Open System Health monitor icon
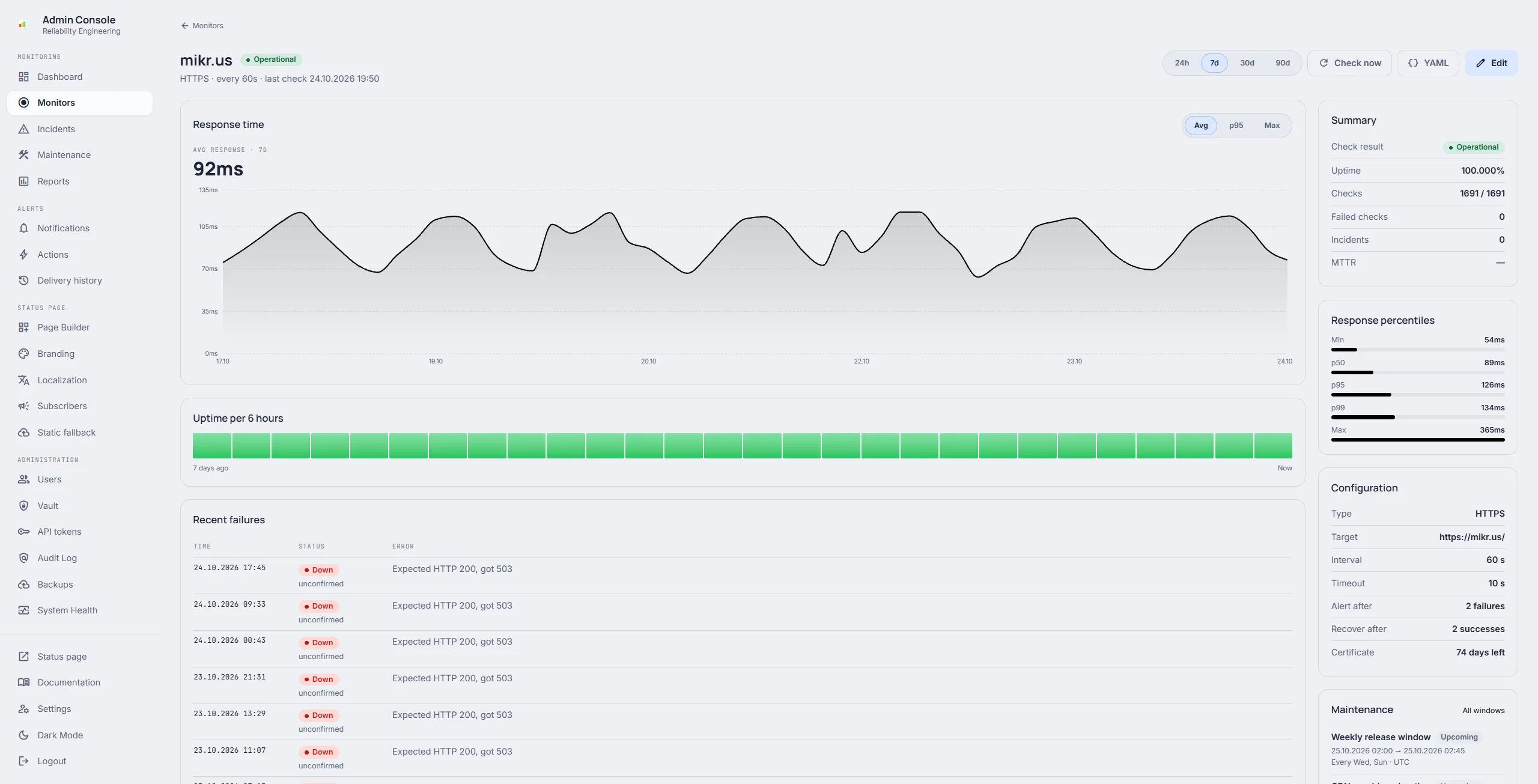 [x=23, y=610]
